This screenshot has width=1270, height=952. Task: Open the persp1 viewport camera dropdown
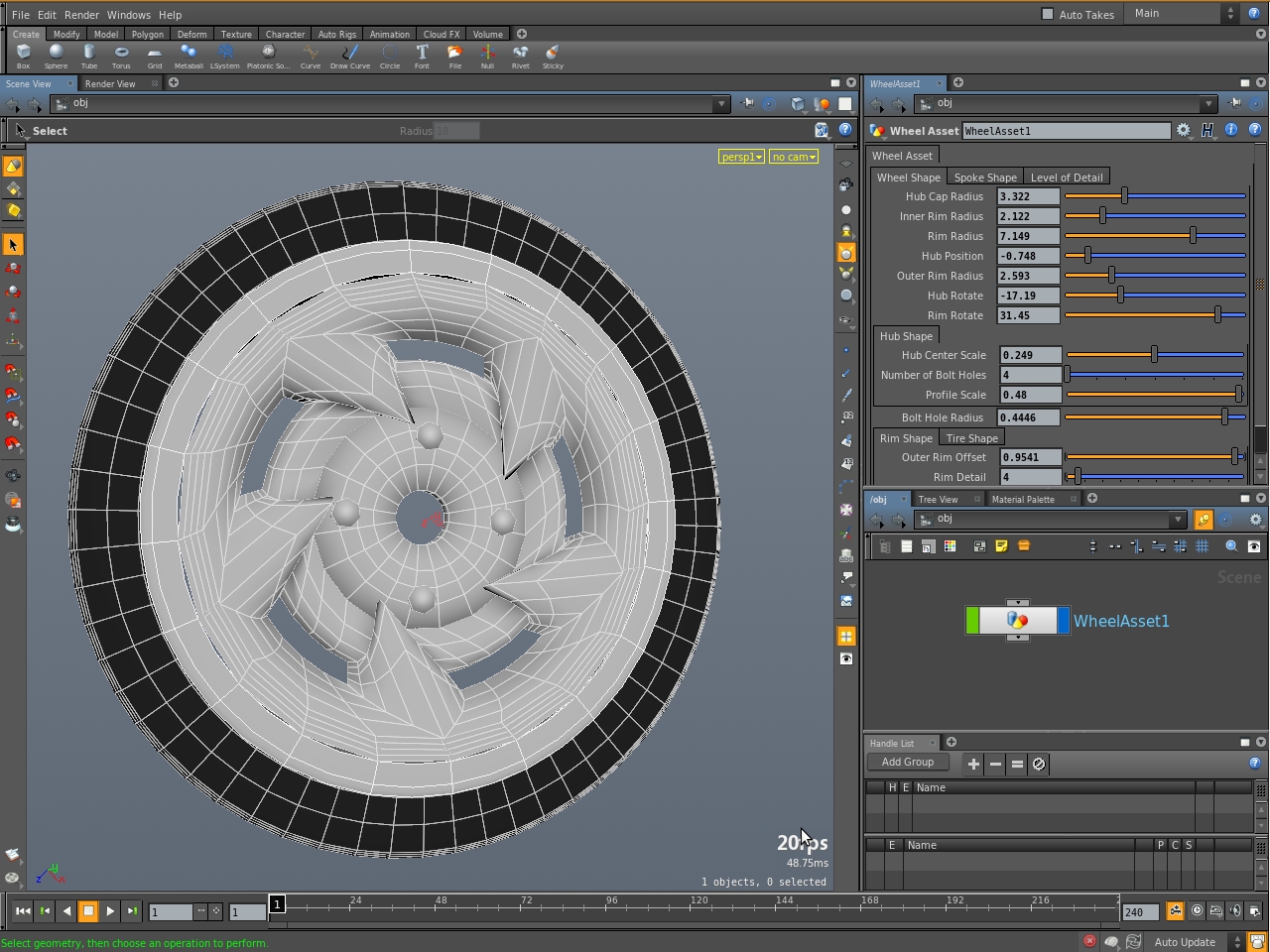click(x=741, y=156)
